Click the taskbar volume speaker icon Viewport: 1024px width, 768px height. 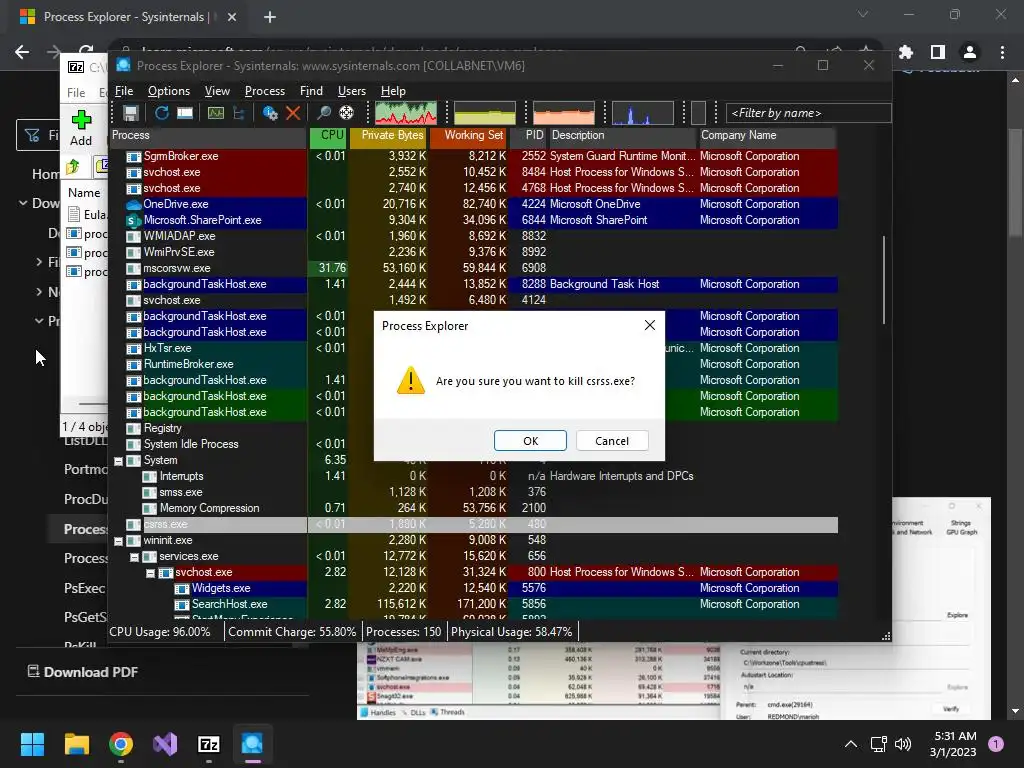(903, 744)
